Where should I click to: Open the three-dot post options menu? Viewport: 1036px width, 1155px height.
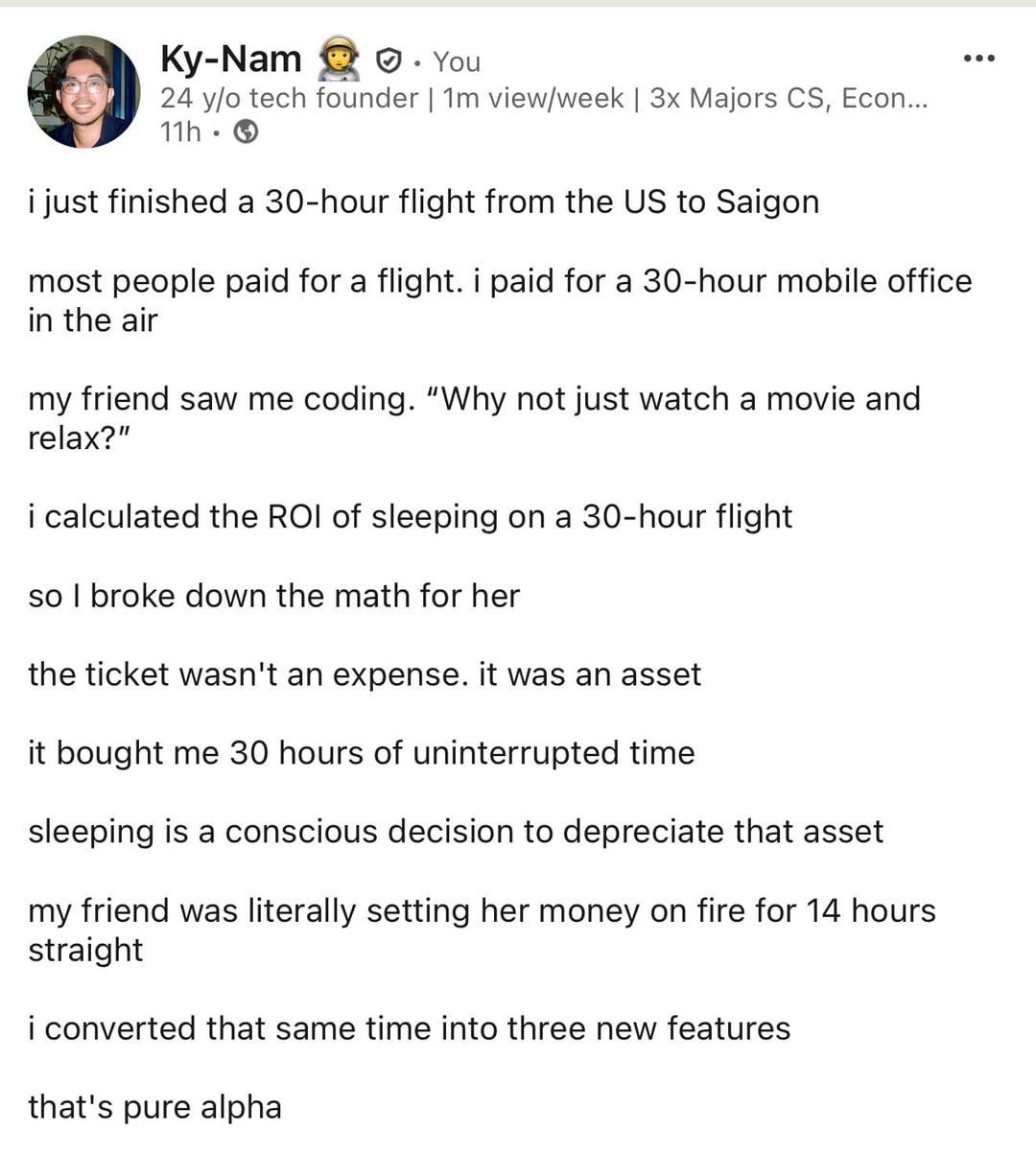coord(978,59)
